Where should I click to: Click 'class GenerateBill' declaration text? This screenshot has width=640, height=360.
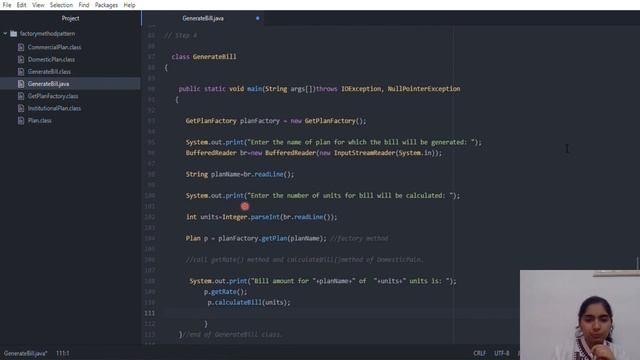pos(204,57)
